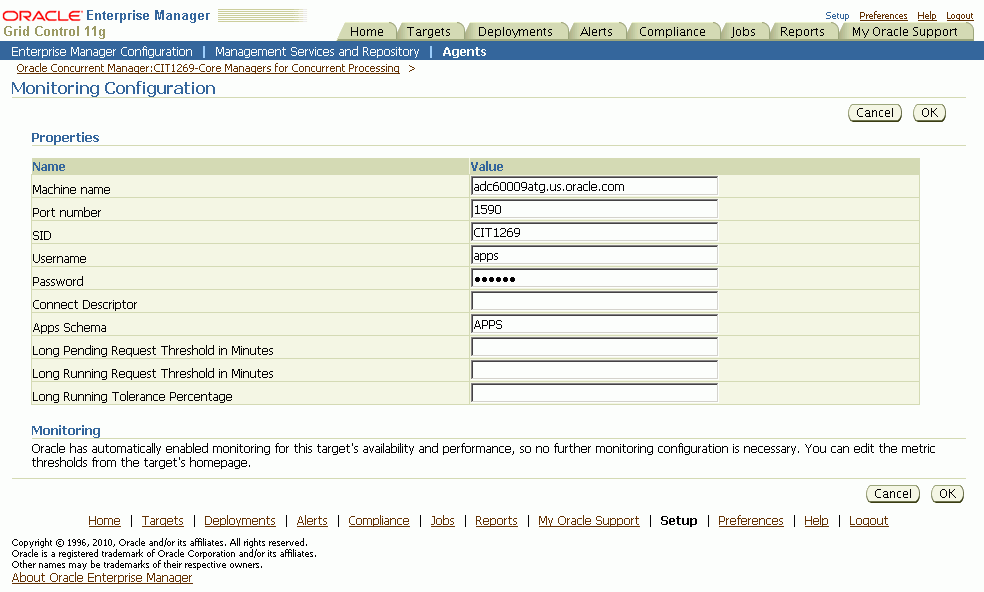Click the Monitoring Configuration page title
The width and height of the screenshot is (984, 592).
pyautogui.click(x=113, y=89)
